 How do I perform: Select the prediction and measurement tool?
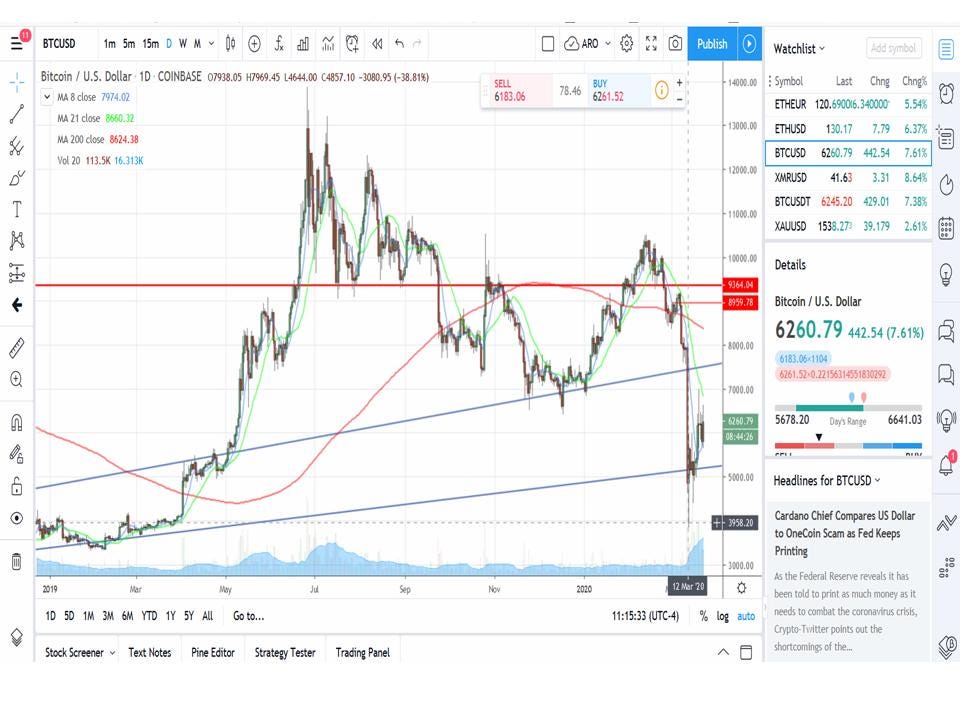(x=17, y=273)
